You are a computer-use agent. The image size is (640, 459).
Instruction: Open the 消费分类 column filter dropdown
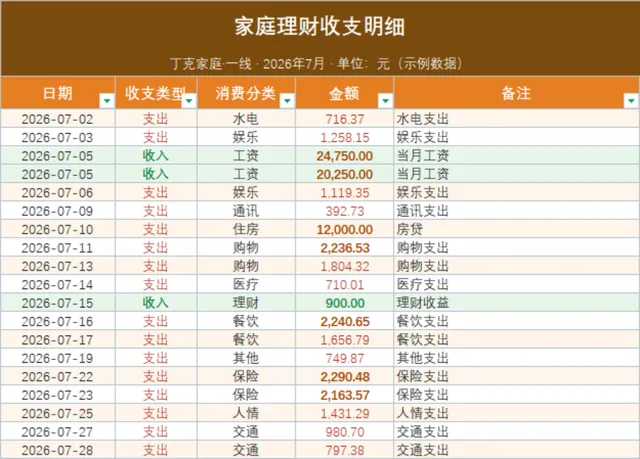[287, 100]
